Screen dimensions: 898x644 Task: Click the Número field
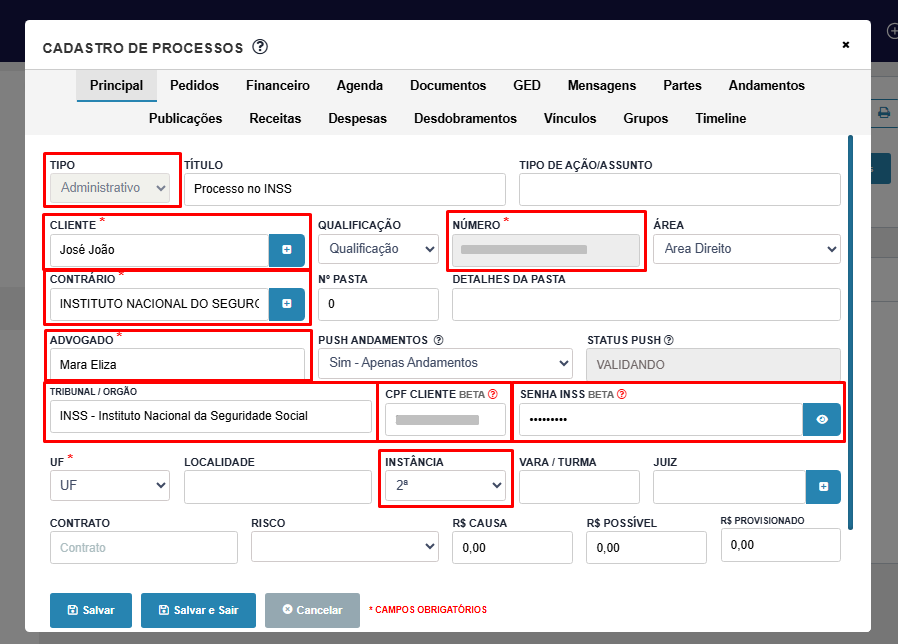546,250
